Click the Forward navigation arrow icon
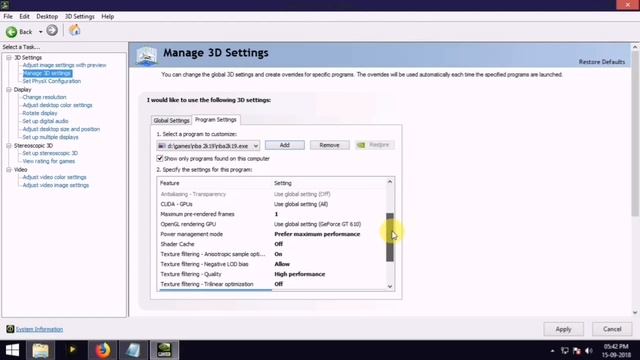640x360 pixels. pos(52,30)
